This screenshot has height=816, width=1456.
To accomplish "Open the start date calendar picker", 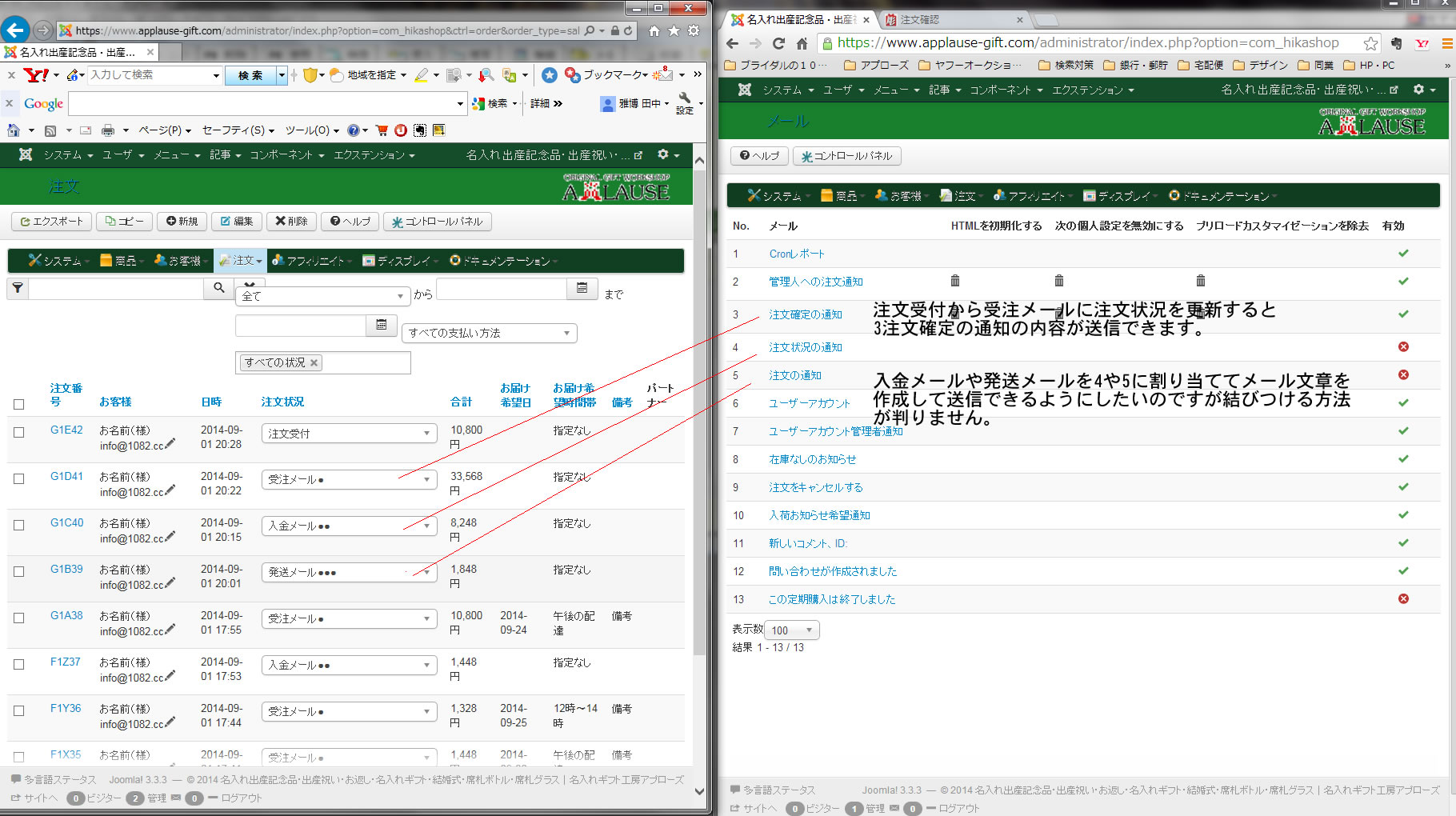I will click(382, 325).
